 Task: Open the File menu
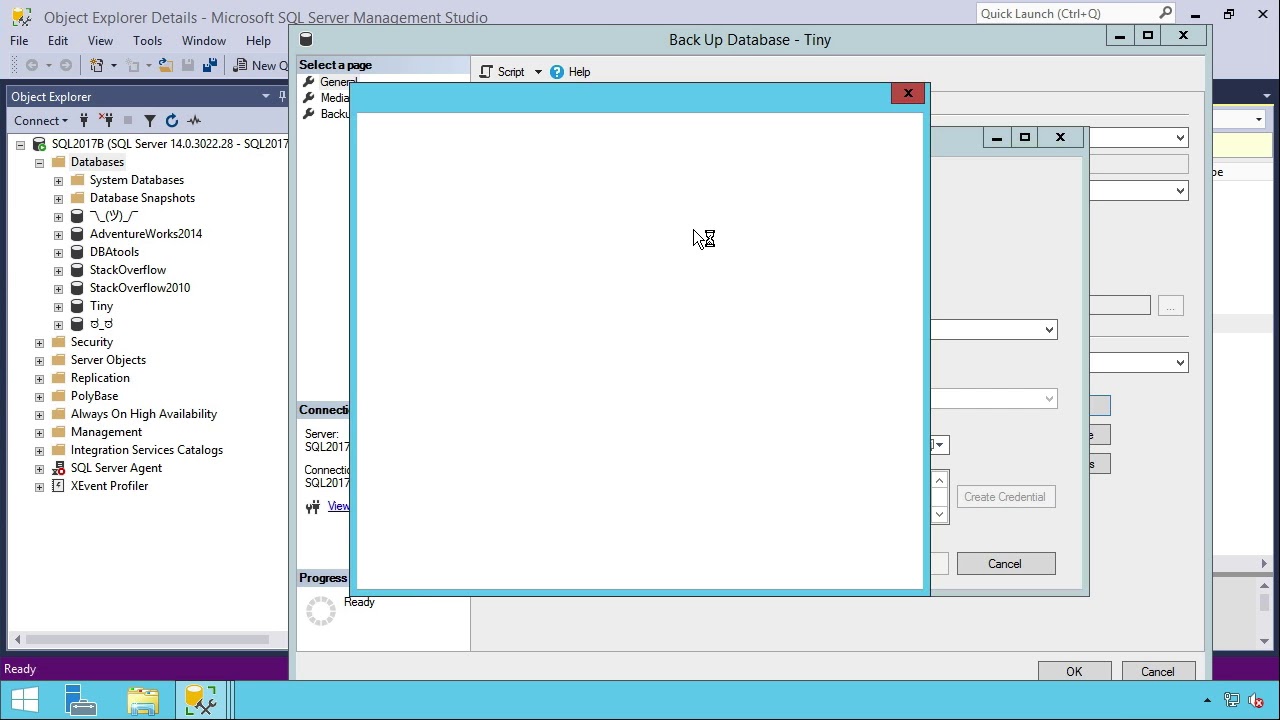tap(19, 41)
